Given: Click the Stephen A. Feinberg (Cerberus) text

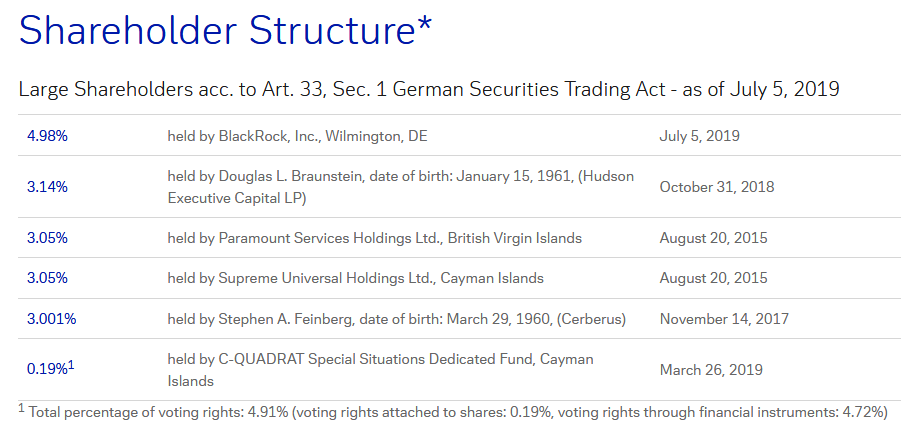Looking at the screenshot, I should tap(396, 319).
